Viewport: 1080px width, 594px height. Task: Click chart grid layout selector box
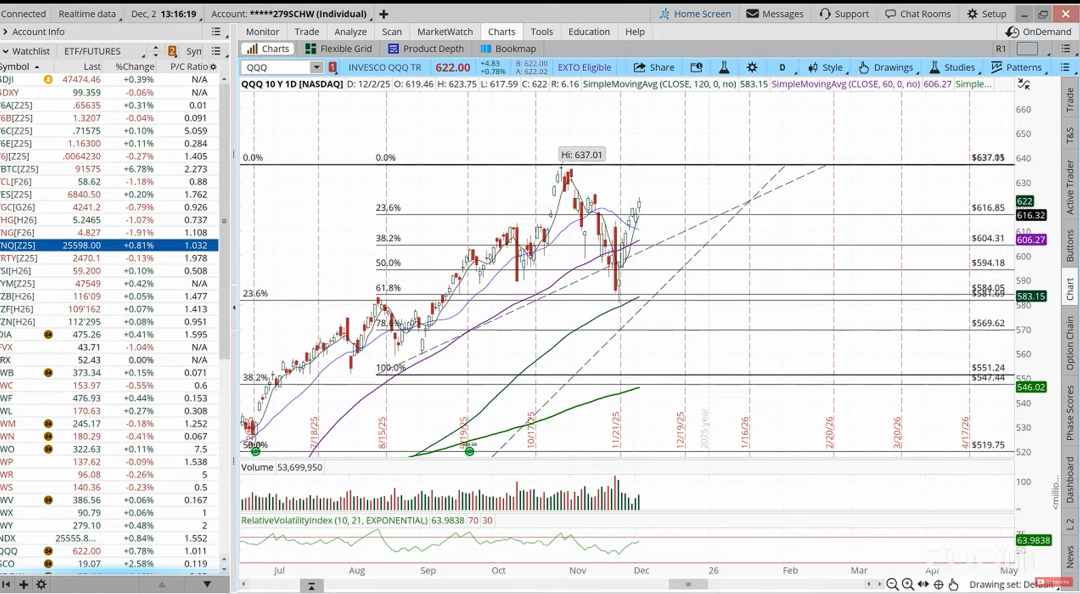(1027, 49)
